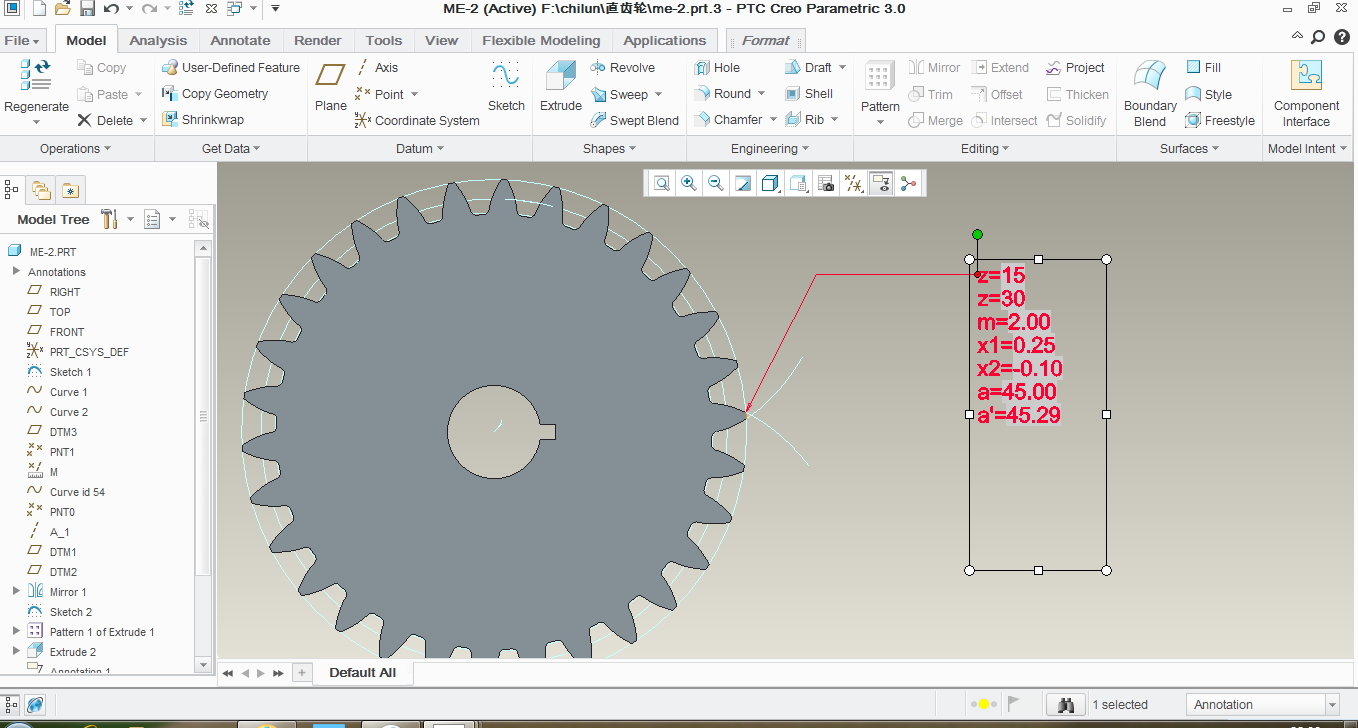Open the Engineering group dropdown
The width and height of the screenshot is (1358, 728).
[x=770, y=149]
